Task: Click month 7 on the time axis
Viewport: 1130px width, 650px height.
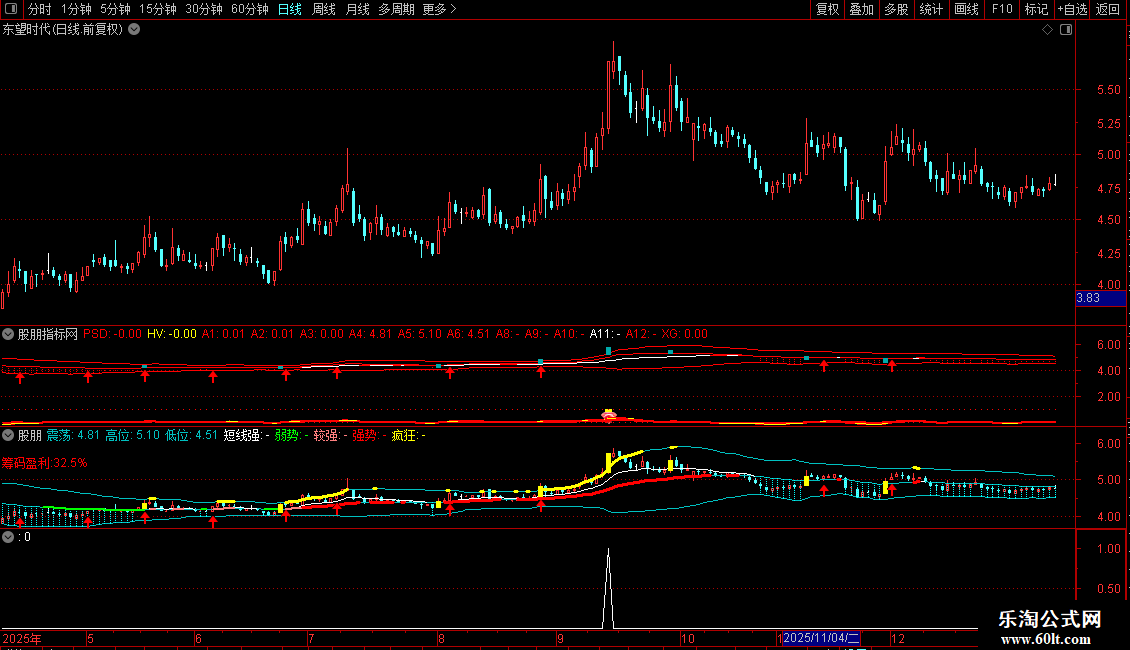Action: click(311, 638)
